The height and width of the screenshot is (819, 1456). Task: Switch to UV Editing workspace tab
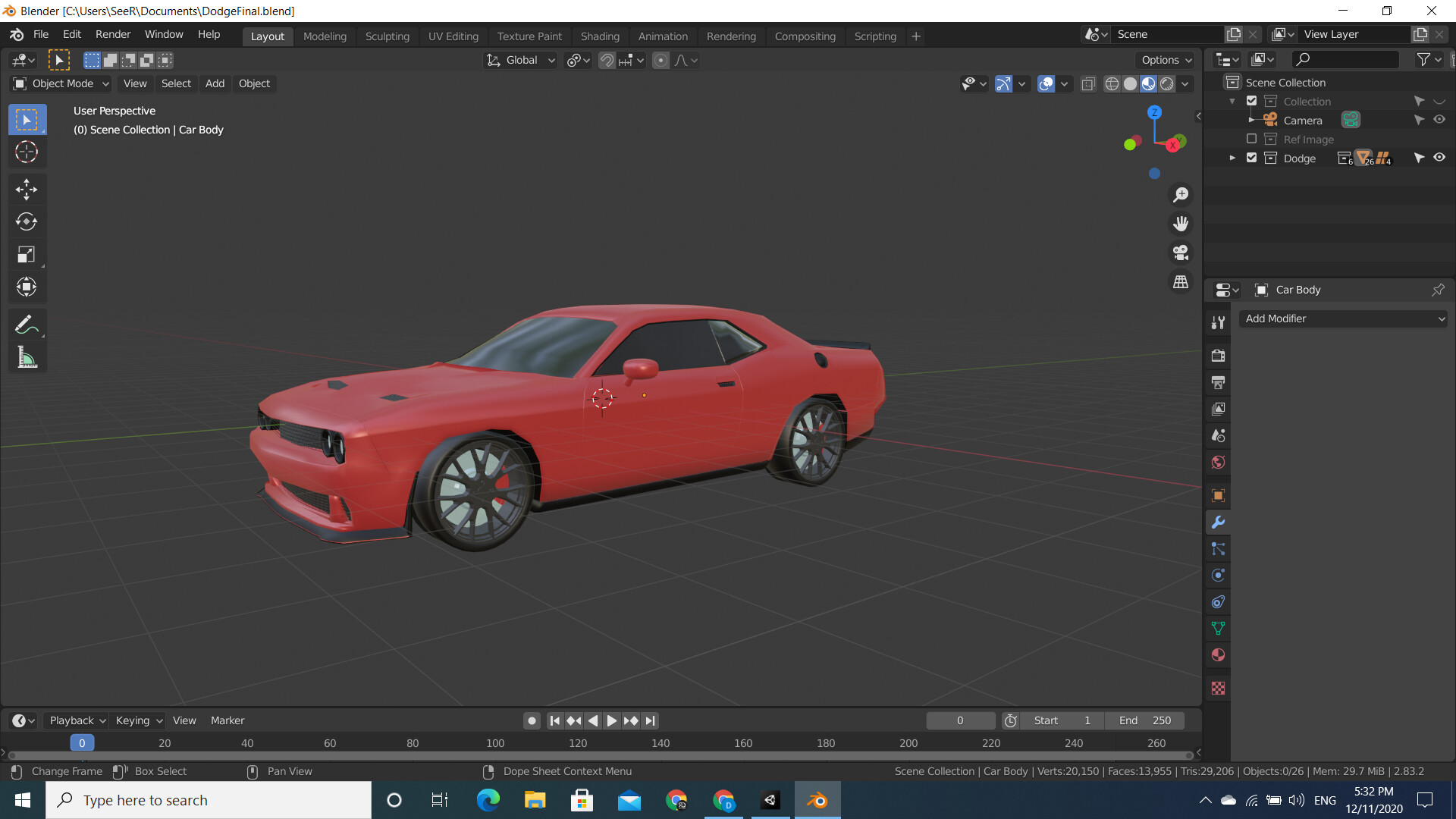click(x=453, y=36)
